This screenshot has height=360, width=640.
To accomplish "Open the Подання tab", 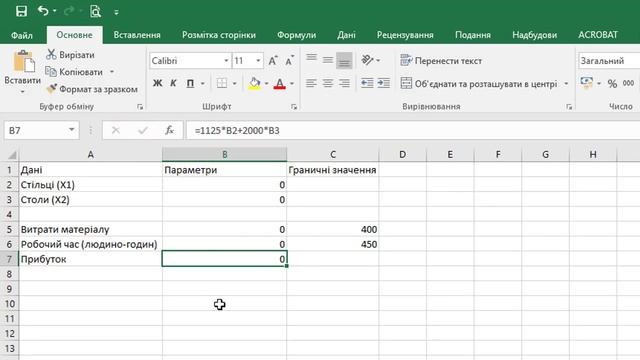I will coord(473,35).
